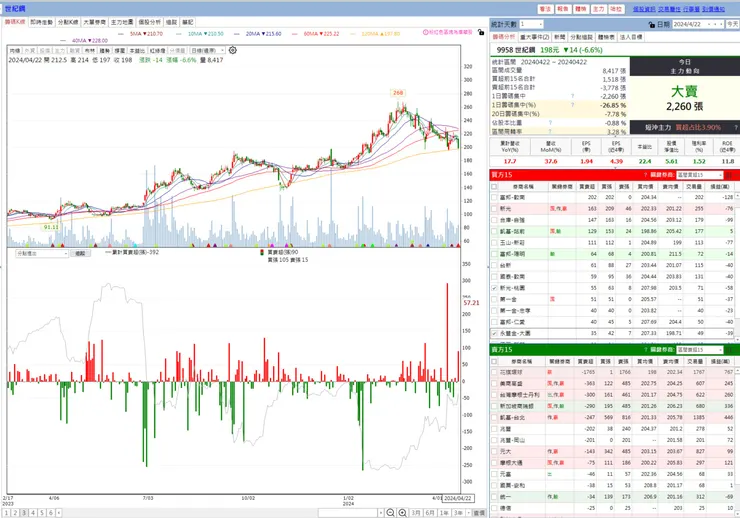Tick the checkbox for 元大 seller row
The image size is (740, 518).
(494, 451)
